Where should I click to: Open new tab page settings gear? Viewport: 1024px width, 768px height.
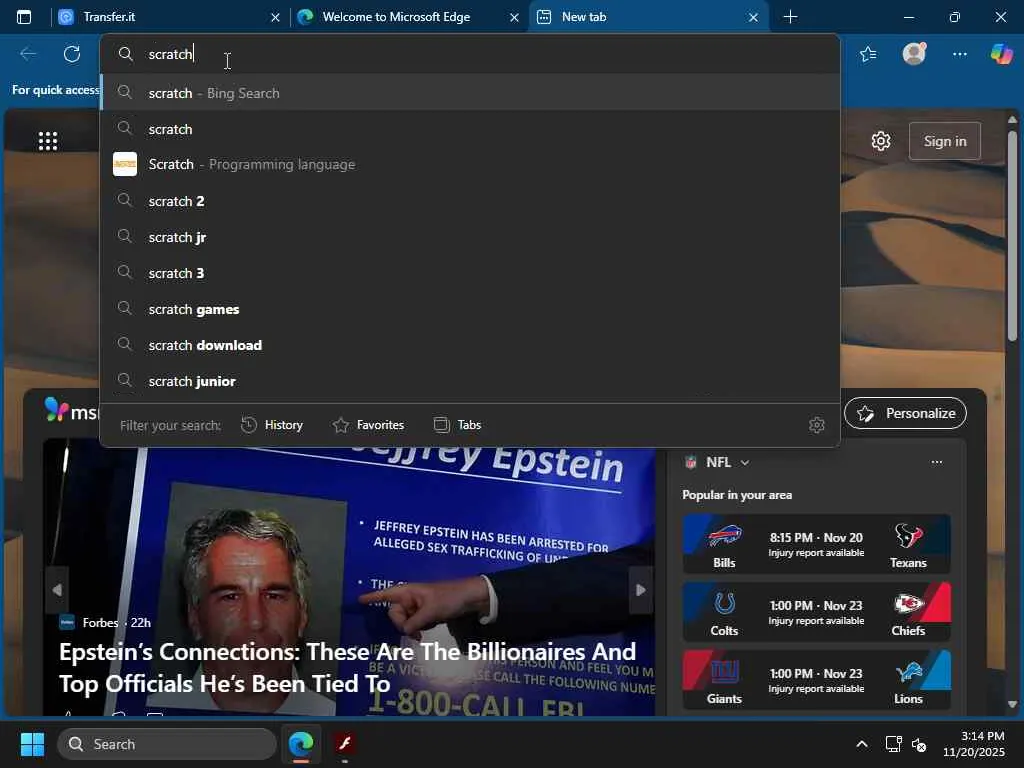tap(881, 141)
